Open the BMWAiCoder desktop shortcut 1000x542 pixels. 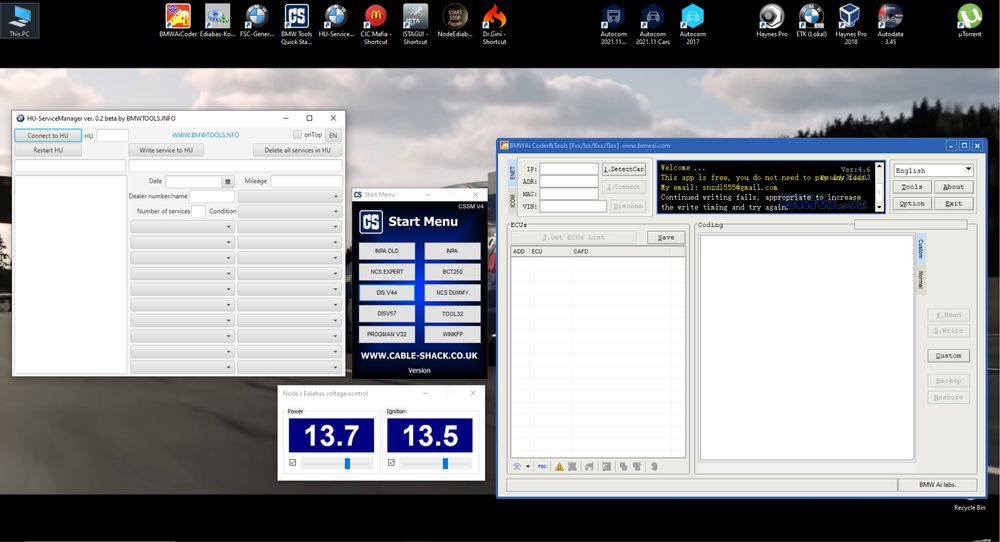click(178, 17)
